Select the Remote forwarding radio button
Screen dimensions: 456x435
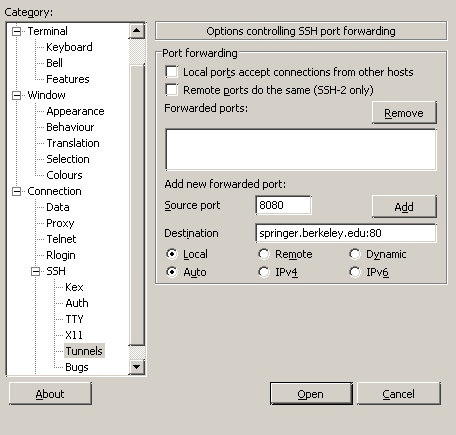click(264, 254)
